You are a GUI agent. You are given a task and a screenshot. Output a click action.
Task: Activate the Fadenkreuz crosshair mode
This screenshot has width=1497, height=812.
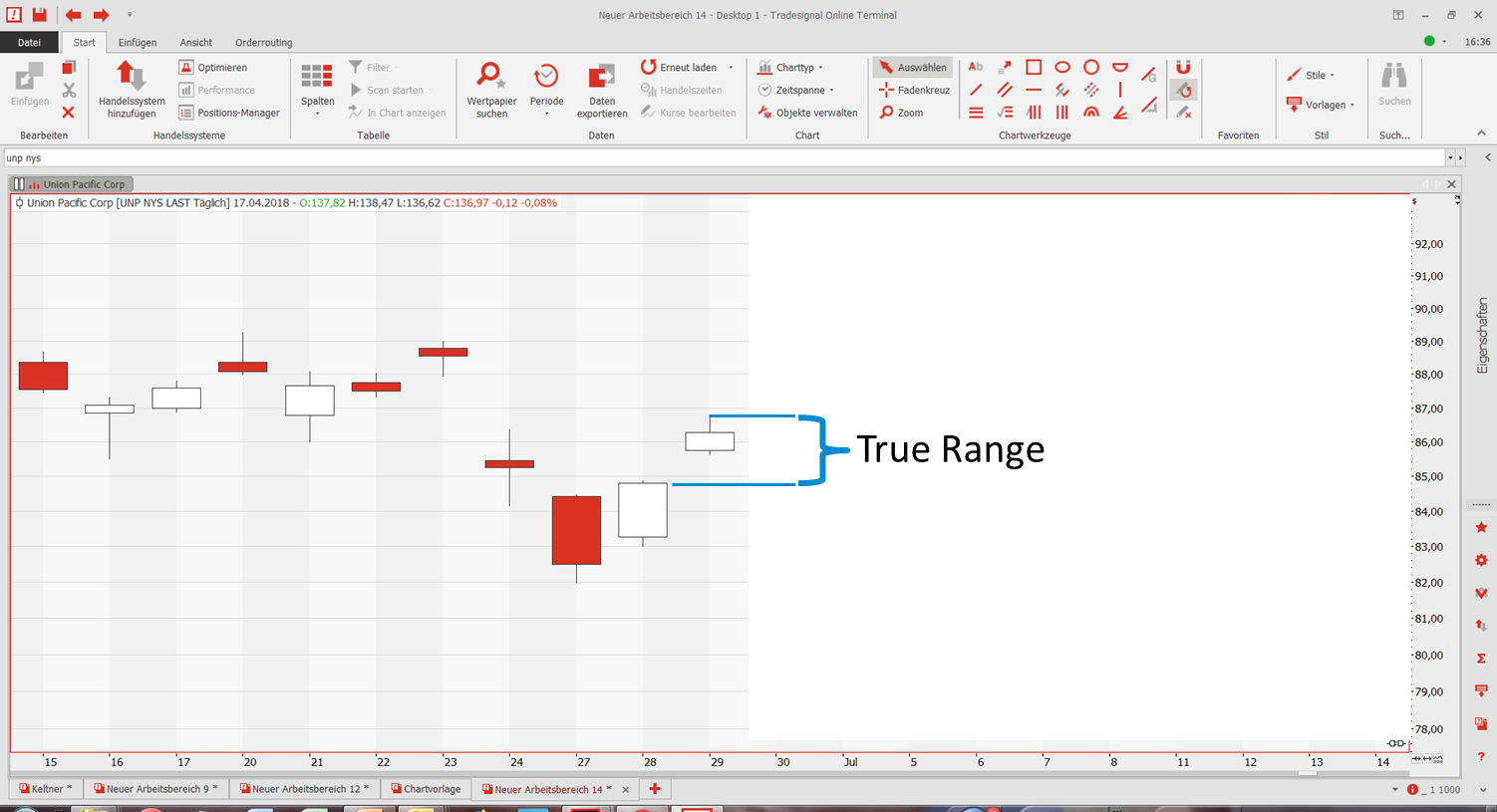pos(914,90)
